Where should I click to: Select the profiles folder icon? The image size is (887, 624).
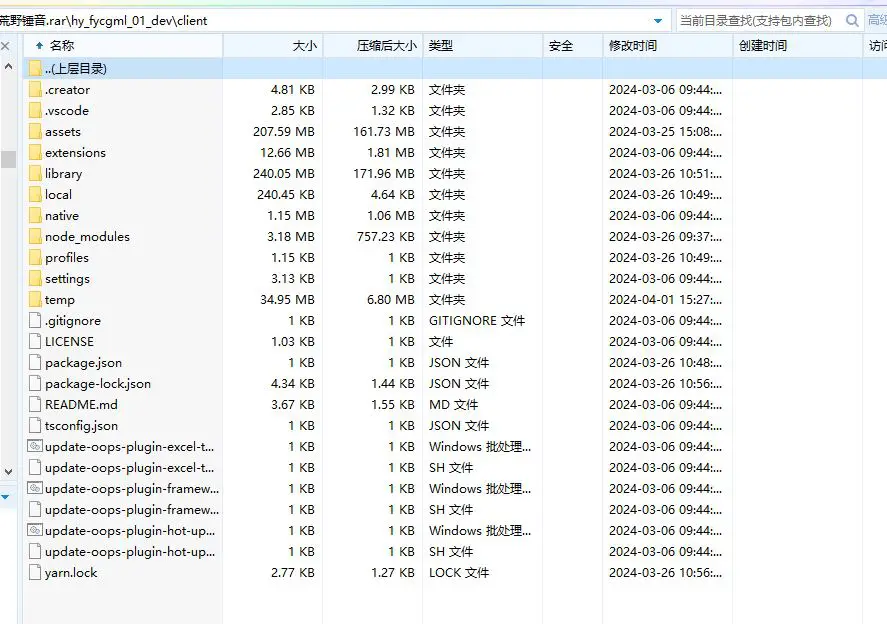click(35, 257)
